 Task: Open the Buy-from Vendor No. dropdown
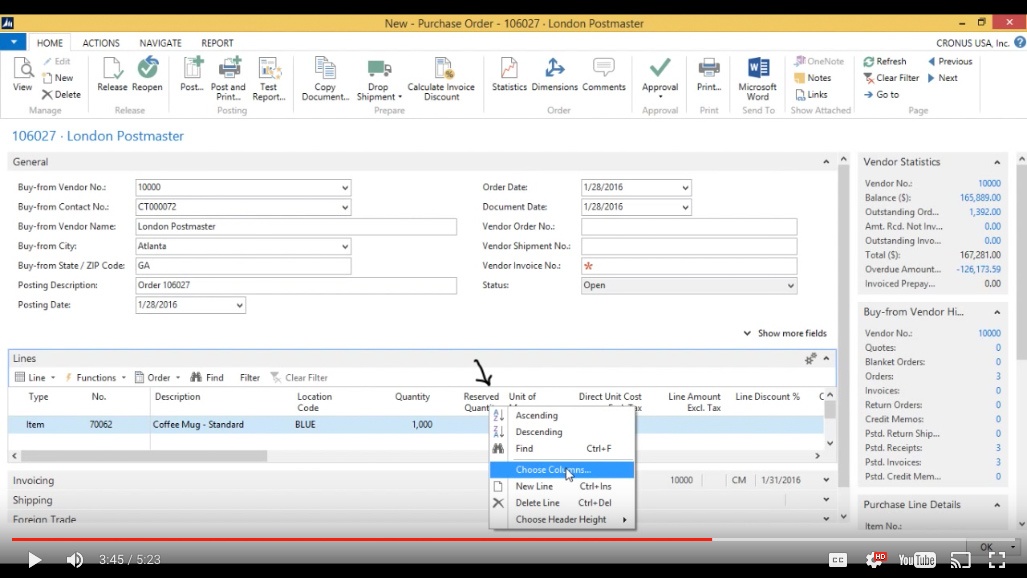[x=345, y=186]
